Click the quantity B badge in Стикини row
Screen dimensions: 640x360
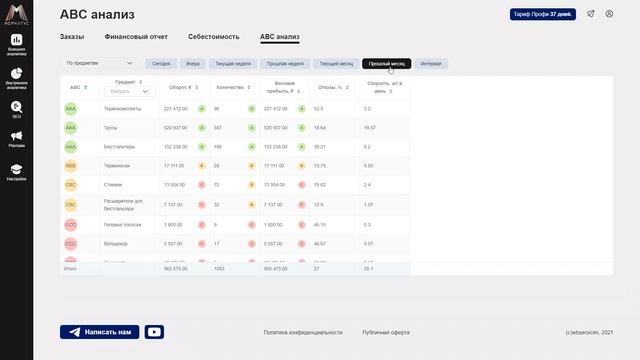(x=251, y=185)
